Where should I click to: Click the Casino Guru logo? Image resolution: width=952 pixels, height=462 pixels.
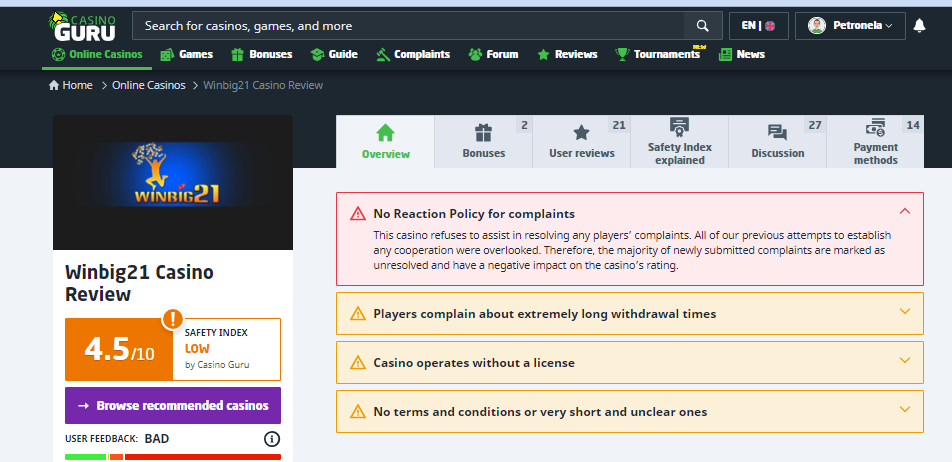[x=82, y=25]
